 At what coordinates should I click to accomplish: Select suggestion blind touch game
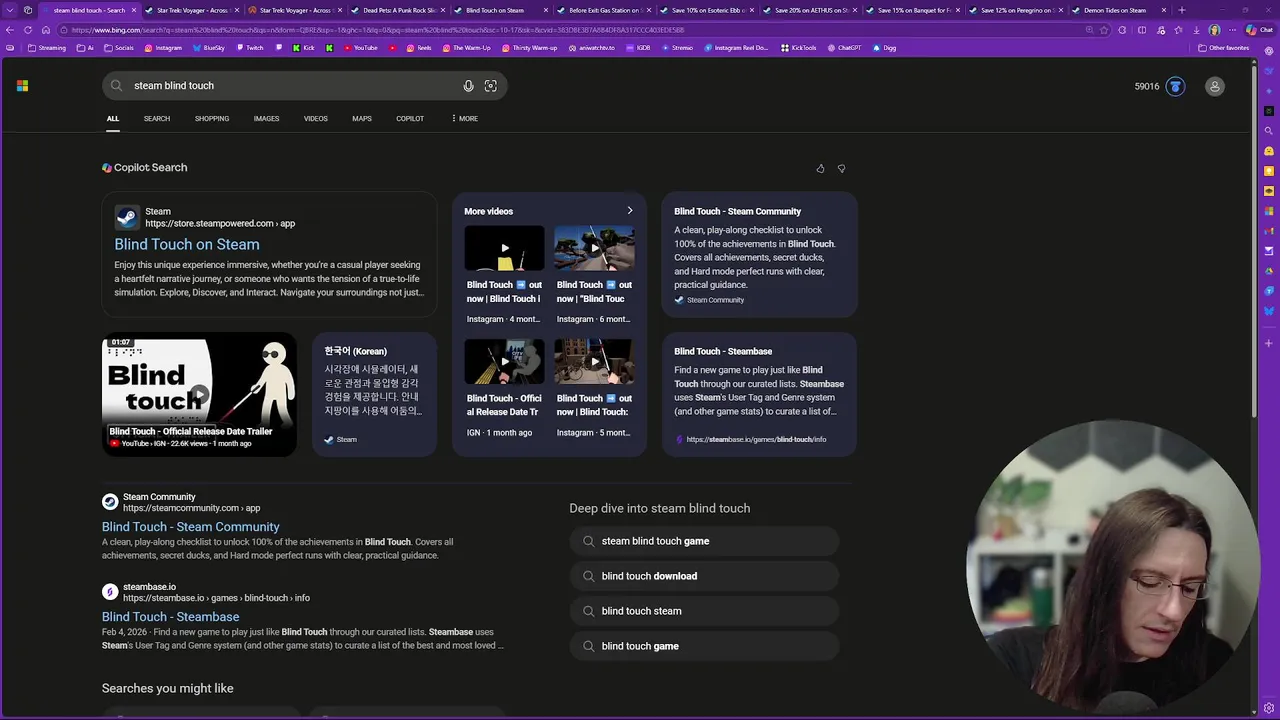pyautogui.click(x=704, y=646)
